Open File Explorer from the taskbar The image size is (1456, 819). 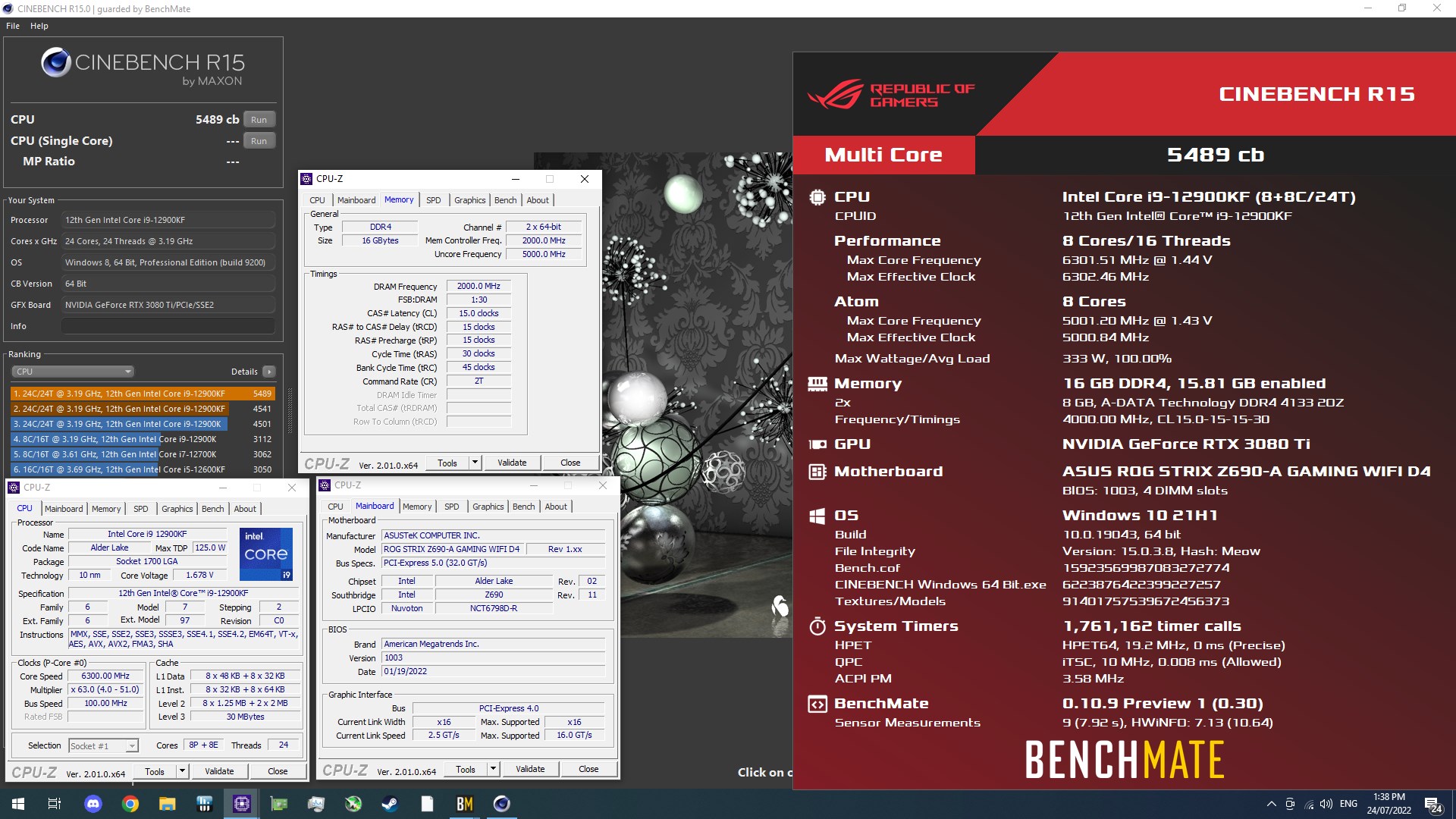(x=168, y=804)
